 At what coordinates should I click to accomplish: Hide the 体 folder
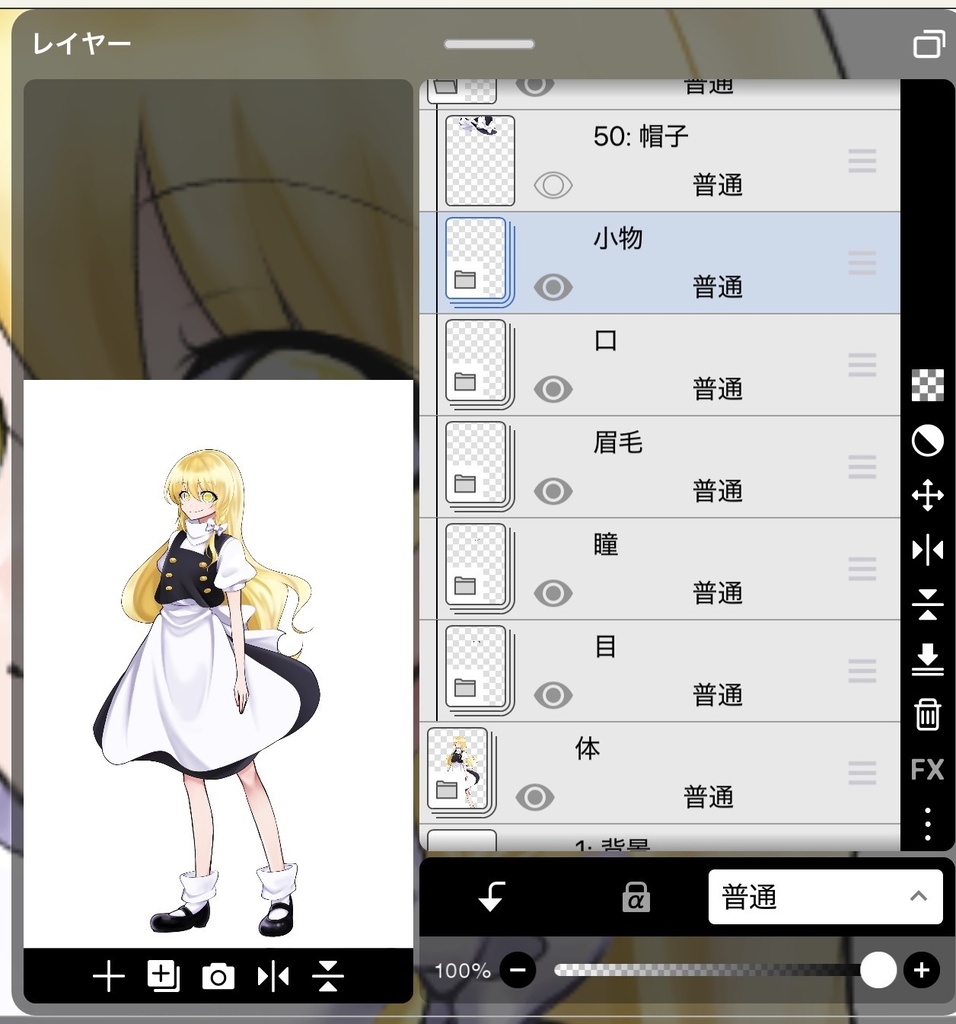(x=535, y=797)
